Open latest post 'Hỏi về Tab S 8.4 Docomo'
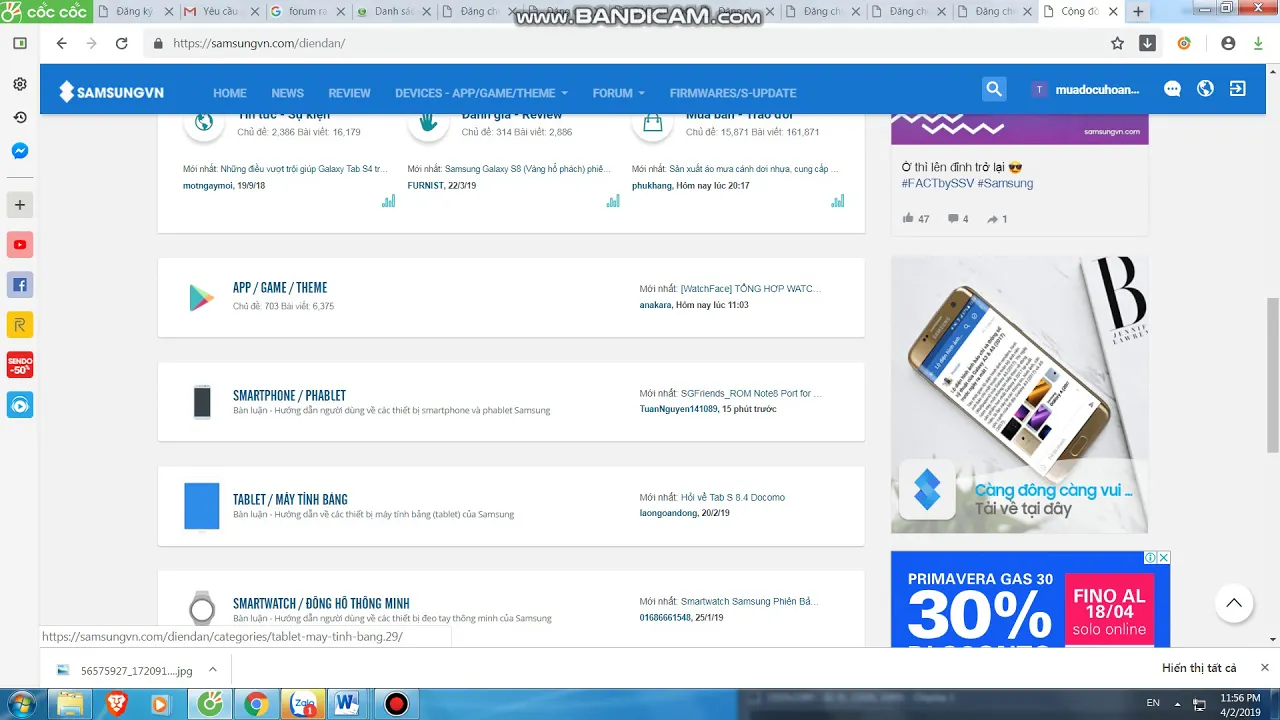The width and height of the screenshot is (1280, 720). [x=733, y=497]
